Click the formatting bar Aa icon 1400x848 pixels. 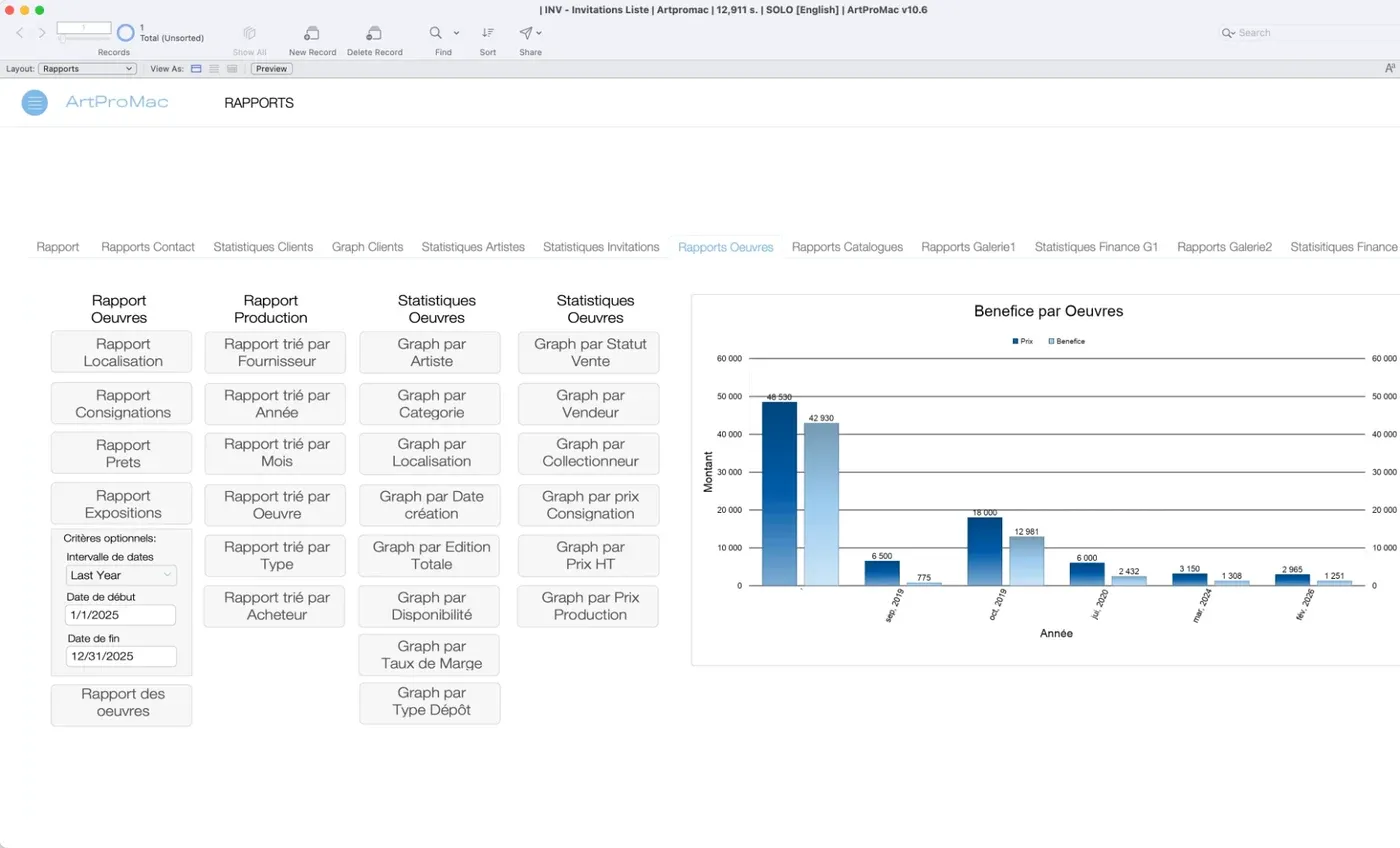[x=1390, y=69]
